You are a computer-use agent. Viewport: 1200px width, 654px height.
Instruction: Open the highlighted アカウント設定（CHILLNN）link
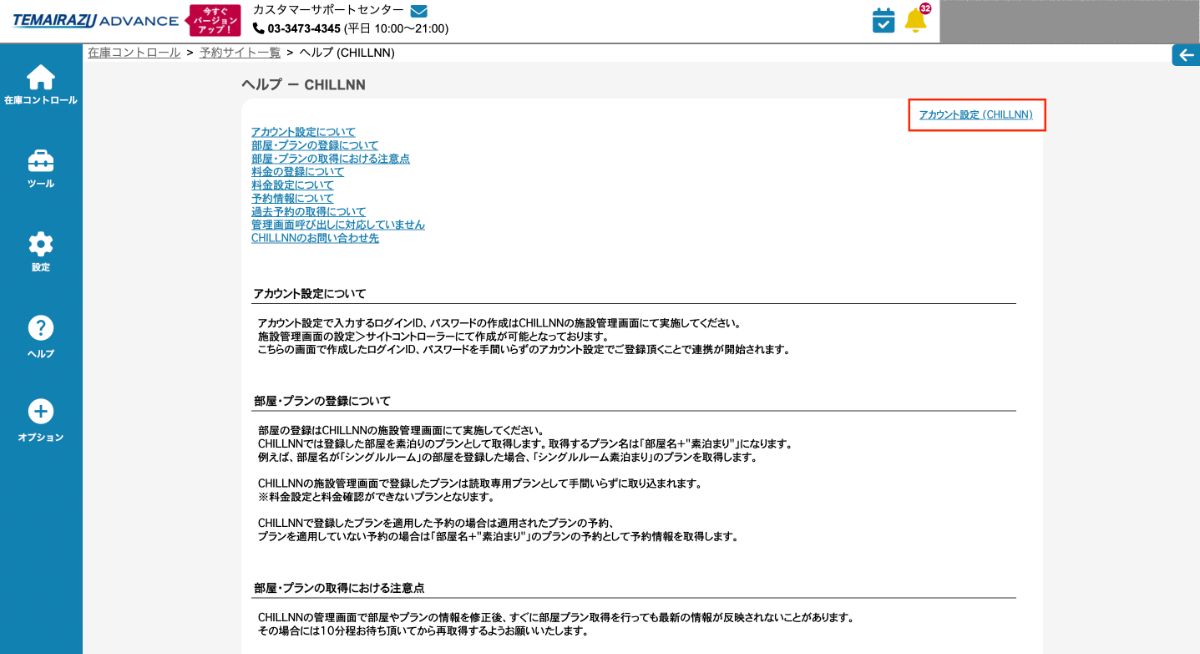(x=975, y=115)
